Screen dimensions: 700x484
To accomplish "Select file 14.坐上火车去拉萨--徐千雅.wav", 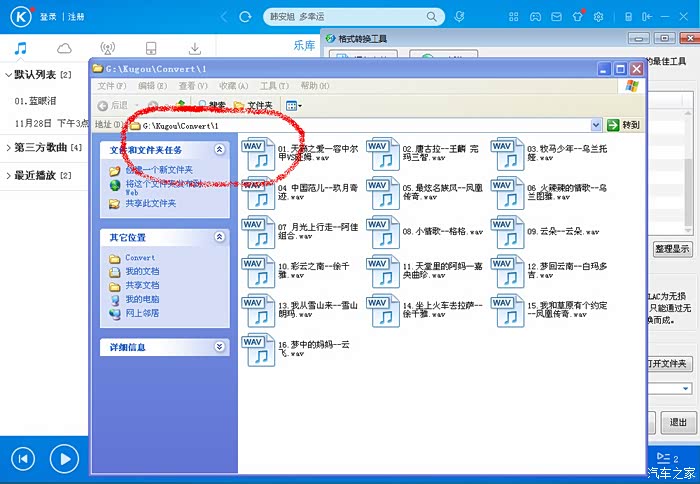I will 425,310.
